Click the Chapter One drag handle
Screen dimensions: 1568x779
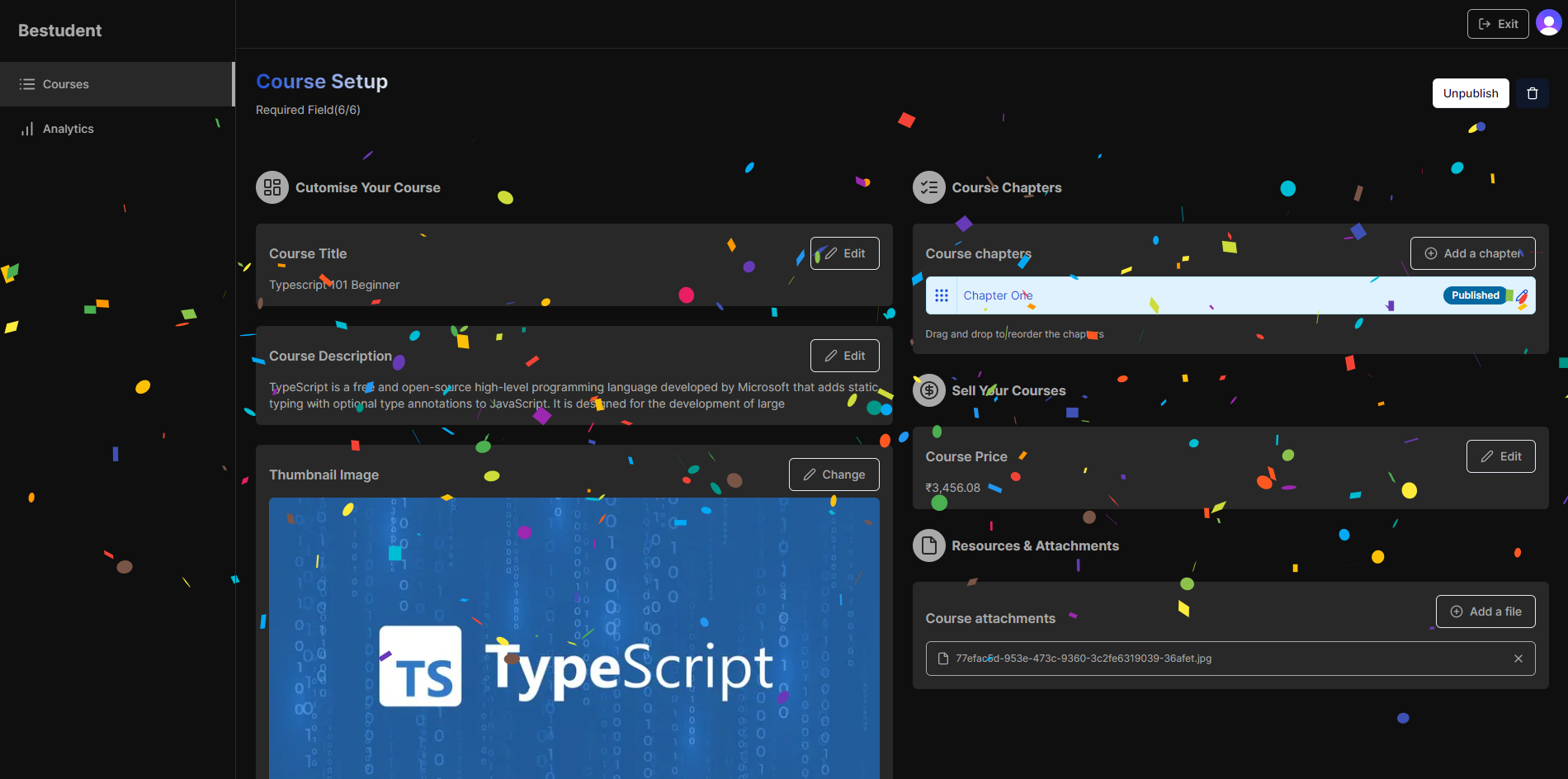pyautogui.click(x=942, y=295)
